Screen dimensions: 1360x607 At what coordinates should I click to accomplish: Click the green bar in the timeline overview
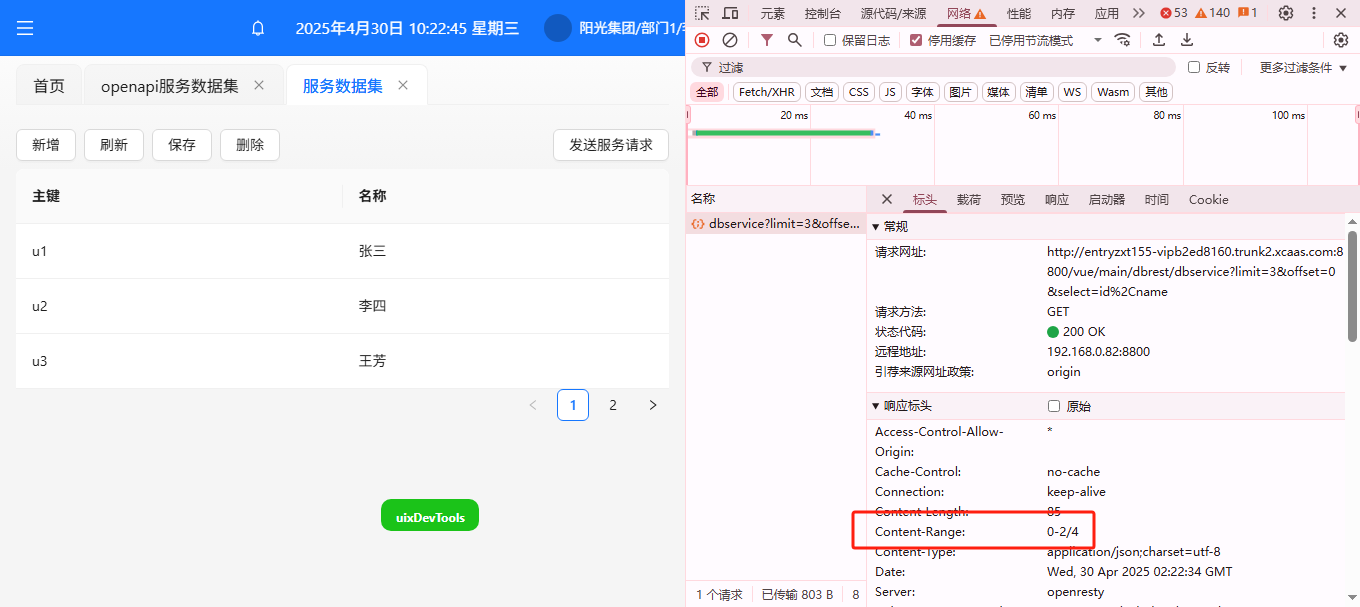click(x=784, y=132)
